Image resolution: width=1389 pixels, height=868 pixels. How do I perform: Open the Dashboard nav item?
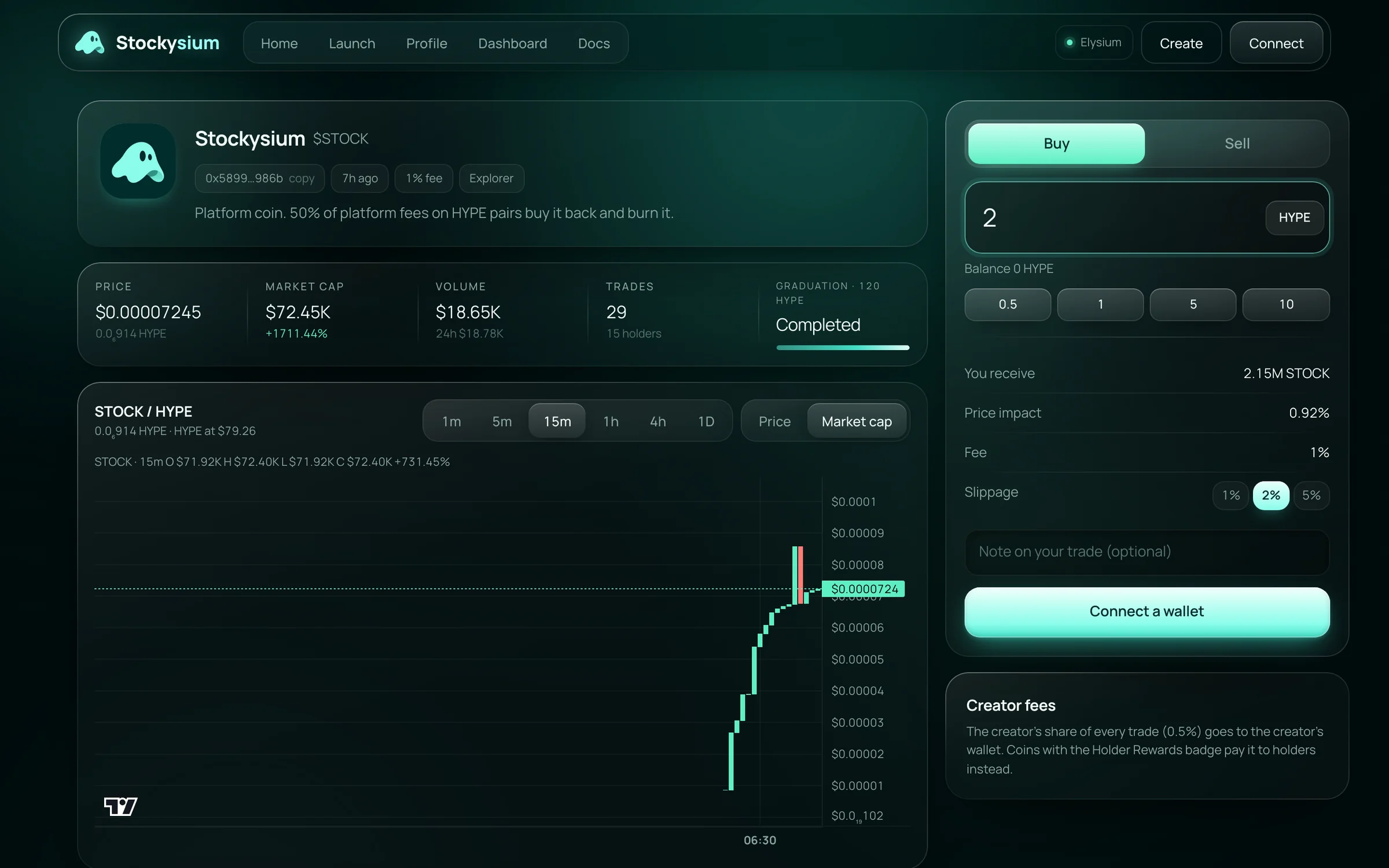512,43
